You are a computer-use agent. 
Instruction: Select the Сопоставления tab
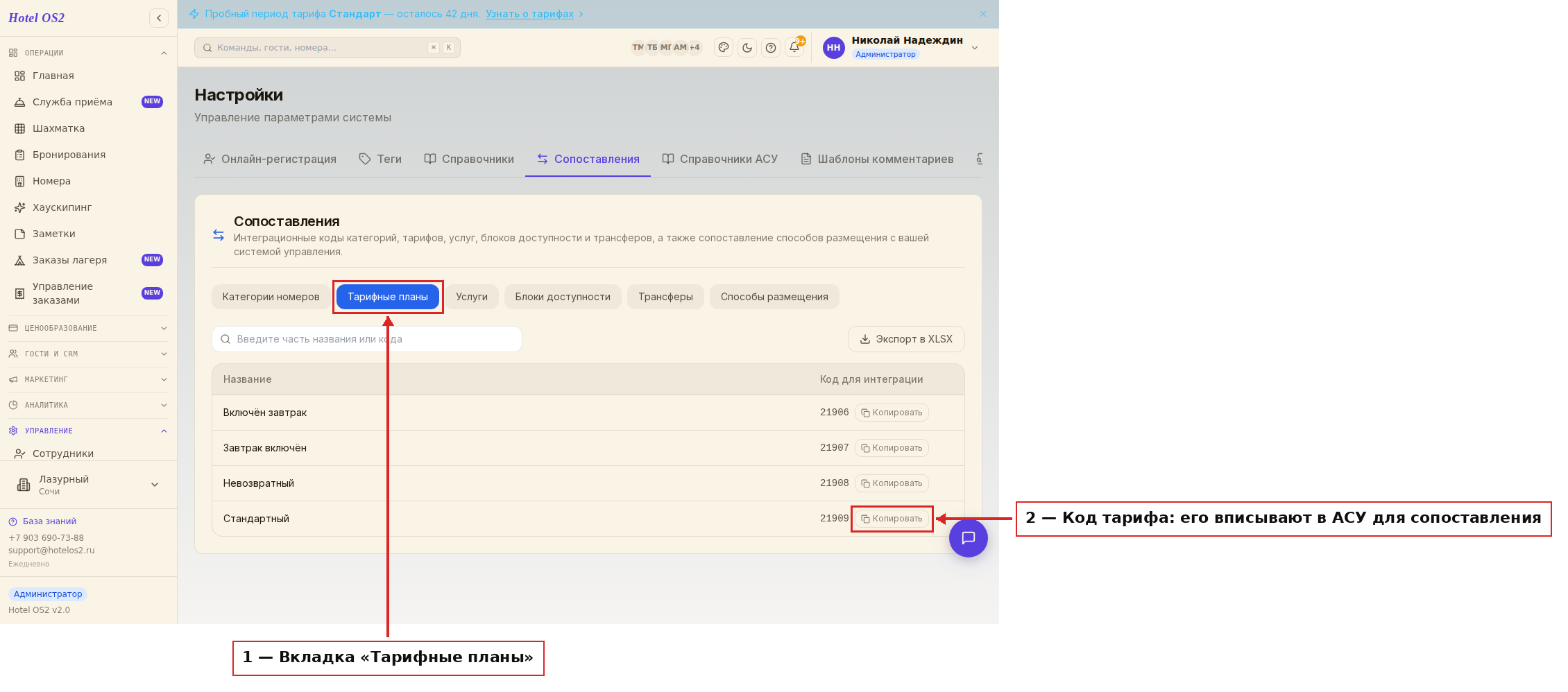click(588, 159)
